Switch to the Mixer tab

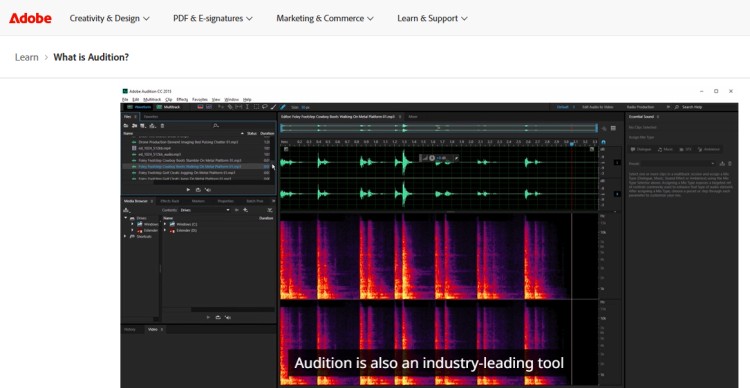pyautogui.click(x=413, y=116)
